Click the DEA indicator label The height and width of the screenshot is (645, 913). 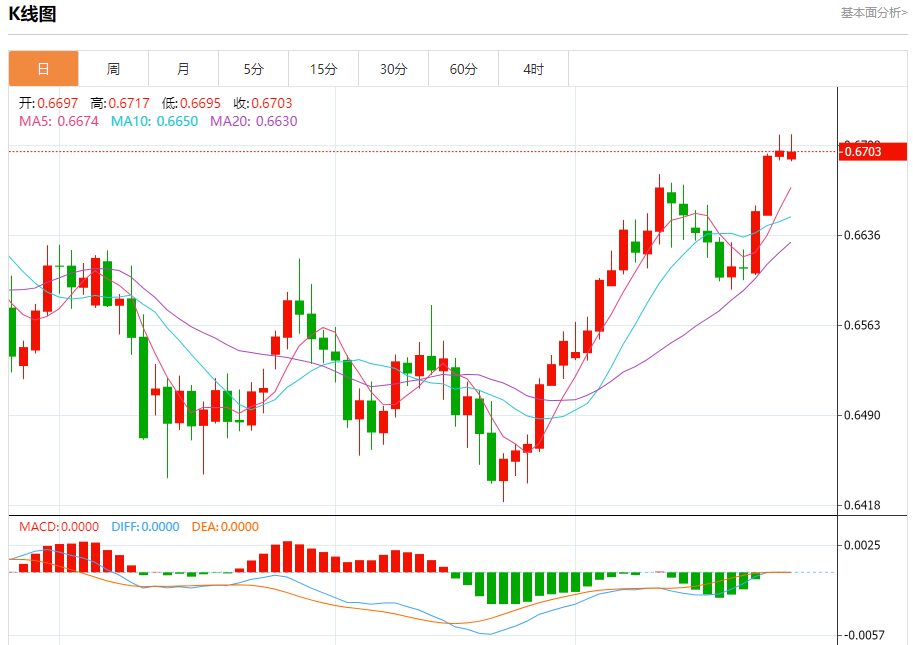pyautogui.click(x=225, y=526)
